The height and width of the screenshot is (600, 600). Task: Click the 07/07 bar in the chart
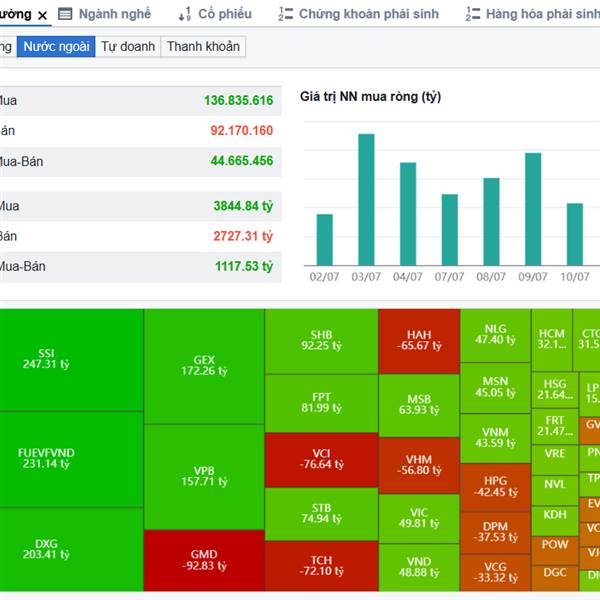click(x=450, y=230)
